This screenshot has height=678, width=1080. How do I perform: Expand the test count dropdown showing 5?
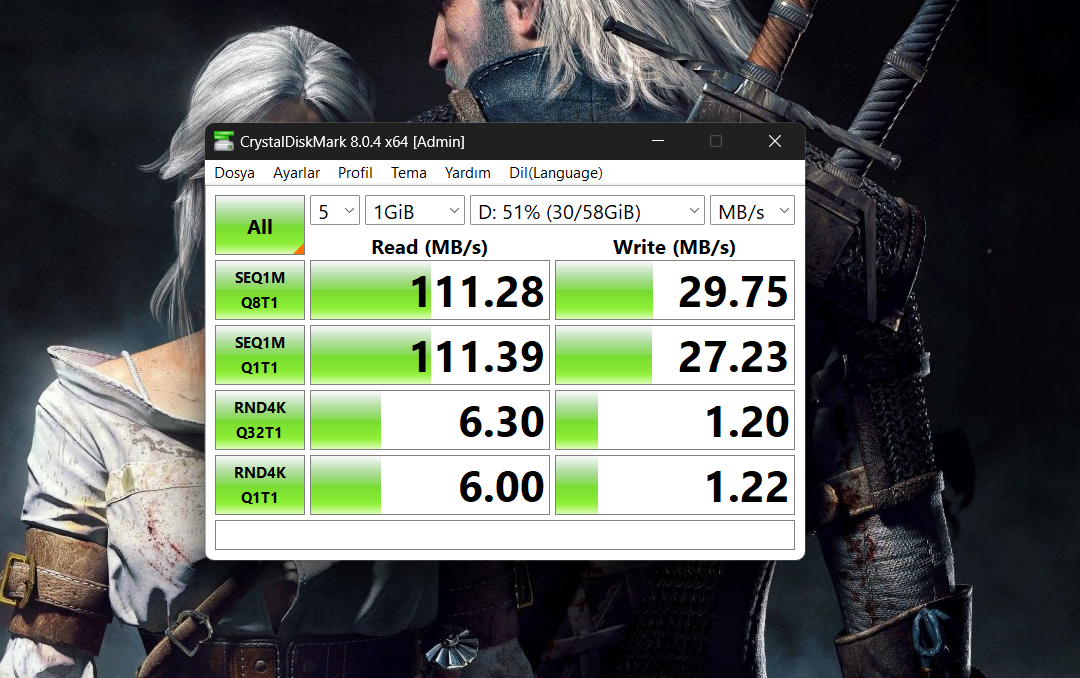coord(335,211)
